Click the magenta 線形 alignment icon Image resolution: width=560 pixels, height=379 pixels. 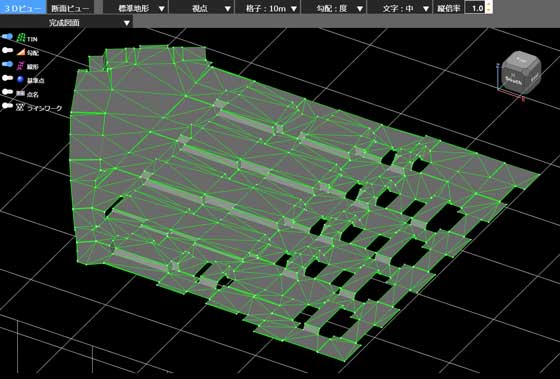(21, 66)
